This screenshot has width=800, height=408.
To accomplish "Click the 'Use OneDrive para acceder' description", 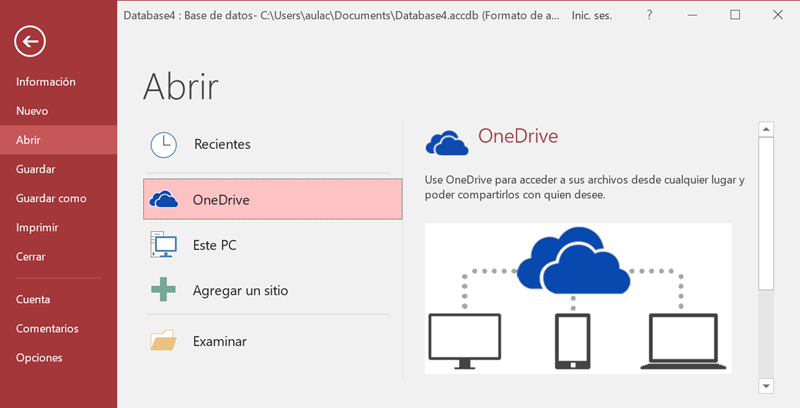I will pyautogui.click(x=585, y=187).
